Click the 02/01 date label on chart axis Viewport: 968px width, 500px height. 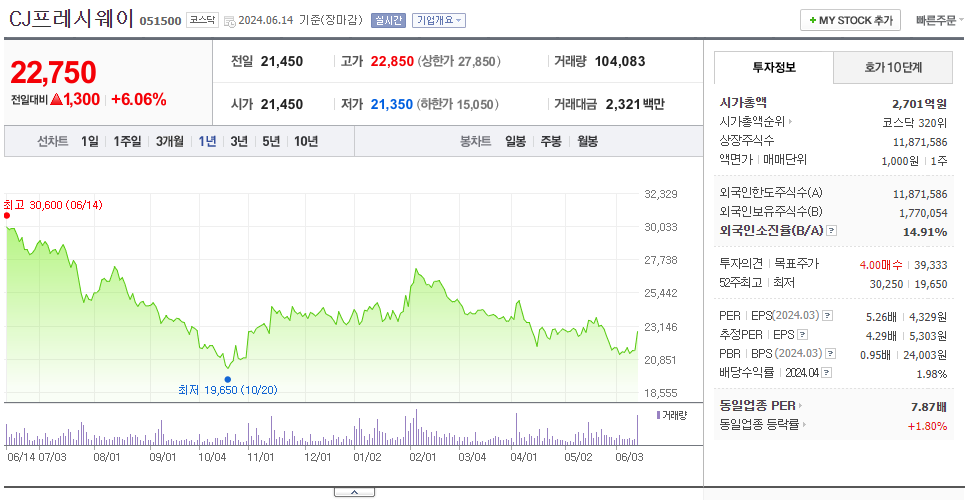coord(423,457)
